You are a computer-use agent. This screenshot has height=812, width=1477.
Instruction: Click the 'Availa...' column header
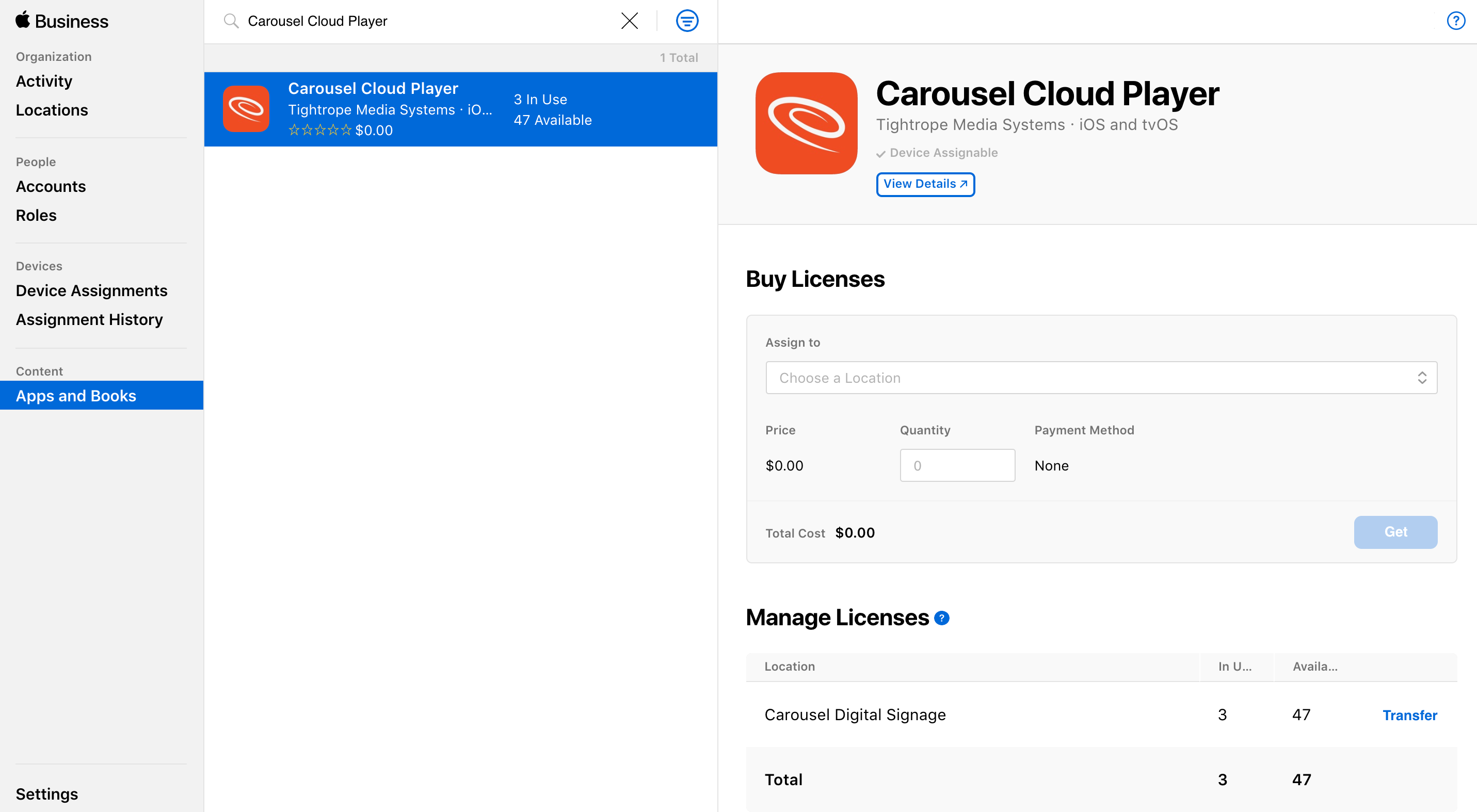[1315, 667]
